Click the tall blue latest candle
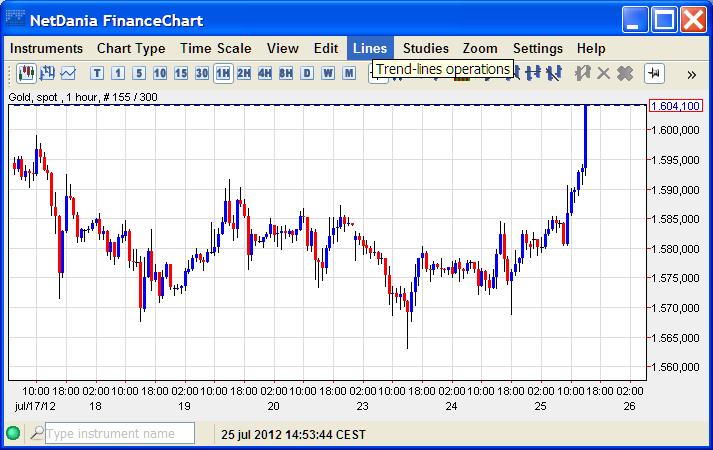The image size is (713, 450). coord(585,136)
